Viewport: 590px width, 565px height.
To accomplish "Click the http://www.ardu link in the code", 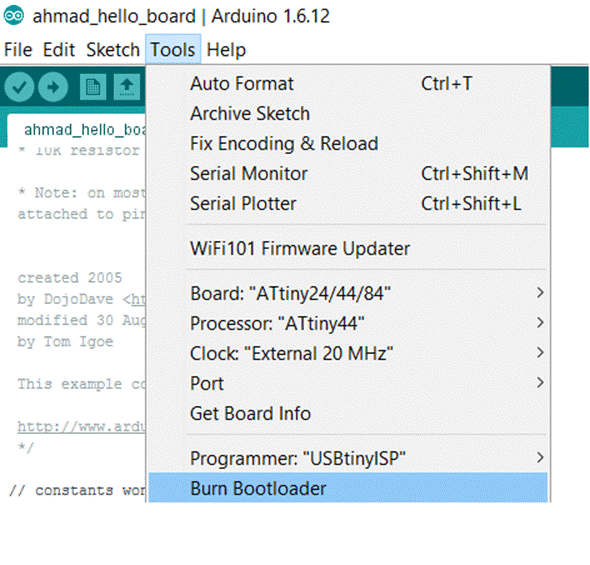I will pos(81,427).
